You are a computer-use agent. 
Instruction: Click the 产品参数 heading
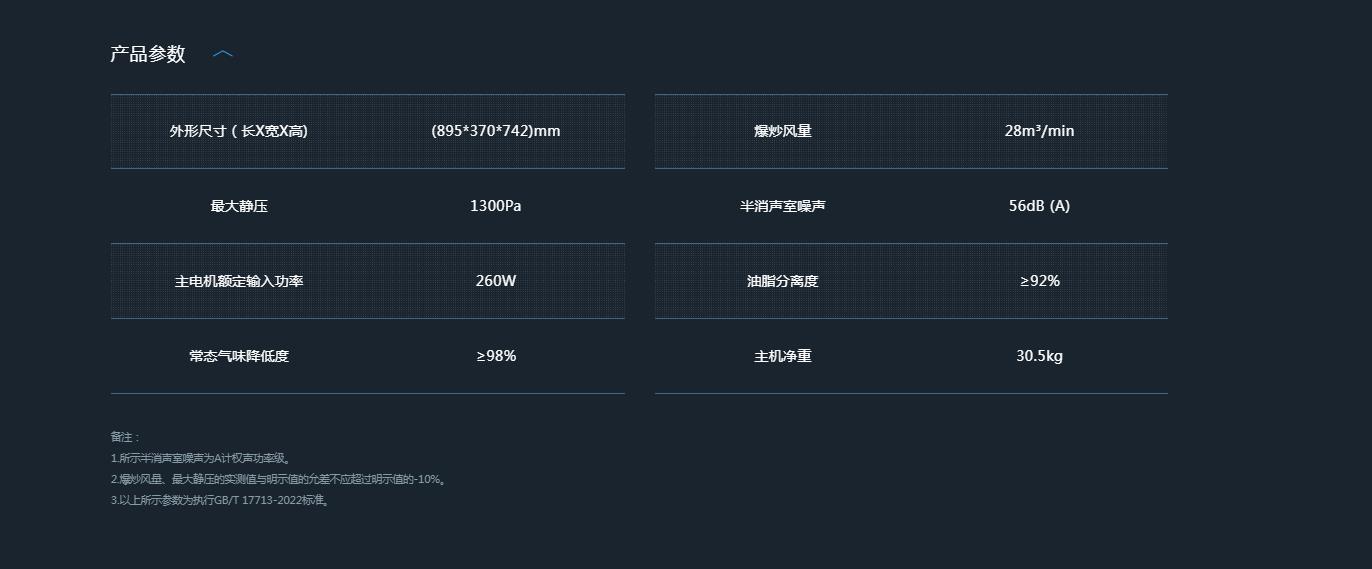coord(148,54)
